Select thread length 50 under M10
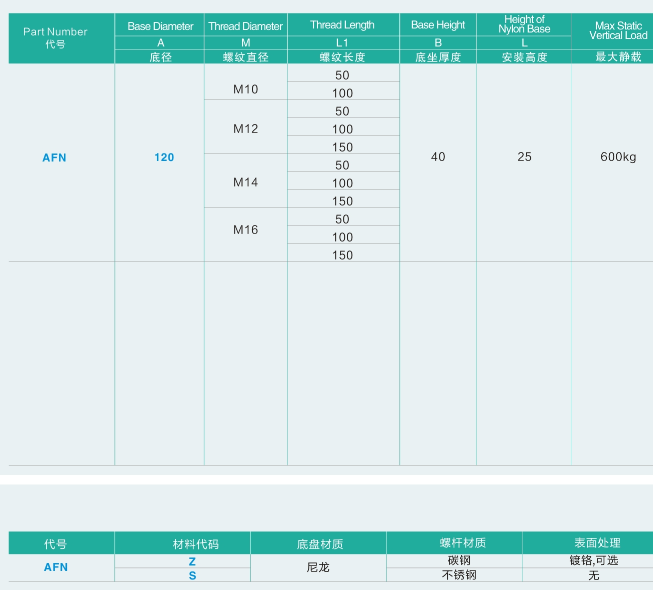This screenshot has width=653, height=590. coord(342,75)
